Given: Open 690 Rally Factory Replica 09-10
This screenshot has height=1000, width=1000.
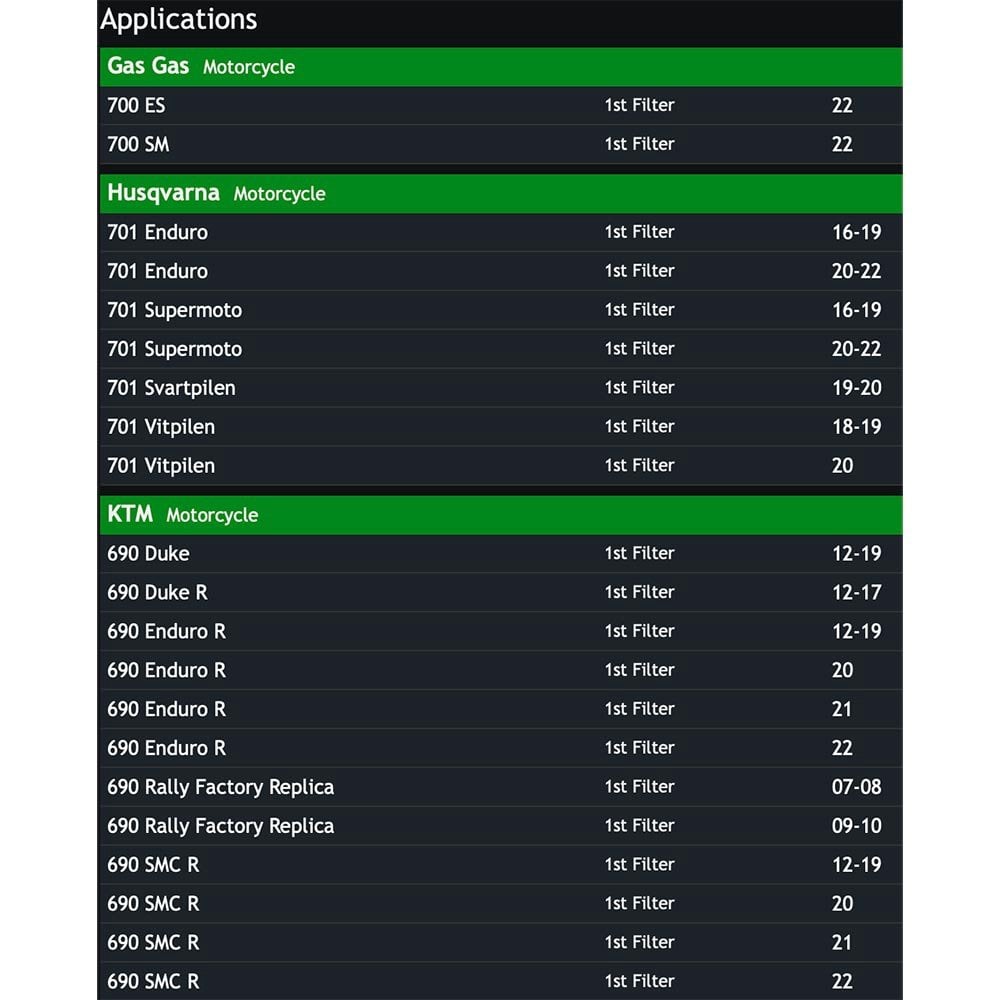Looking at the screenshot, I should click(501, 826).
